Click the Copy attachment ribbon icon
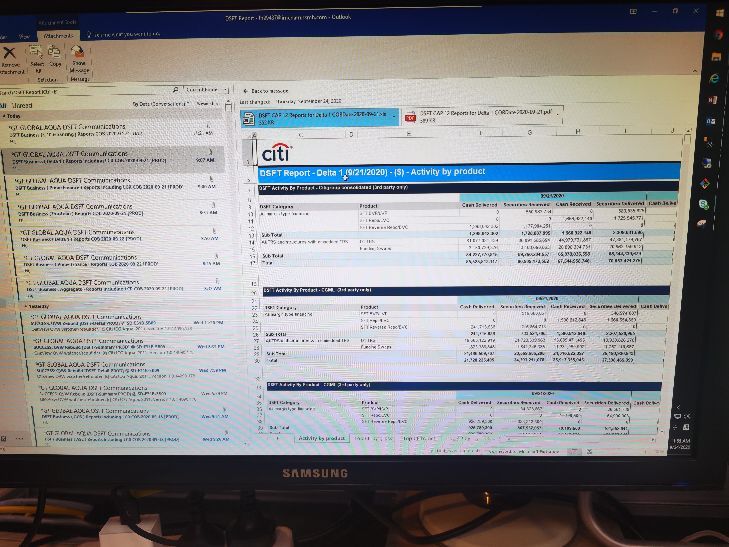The image size is (729, 547). [55, 51]
